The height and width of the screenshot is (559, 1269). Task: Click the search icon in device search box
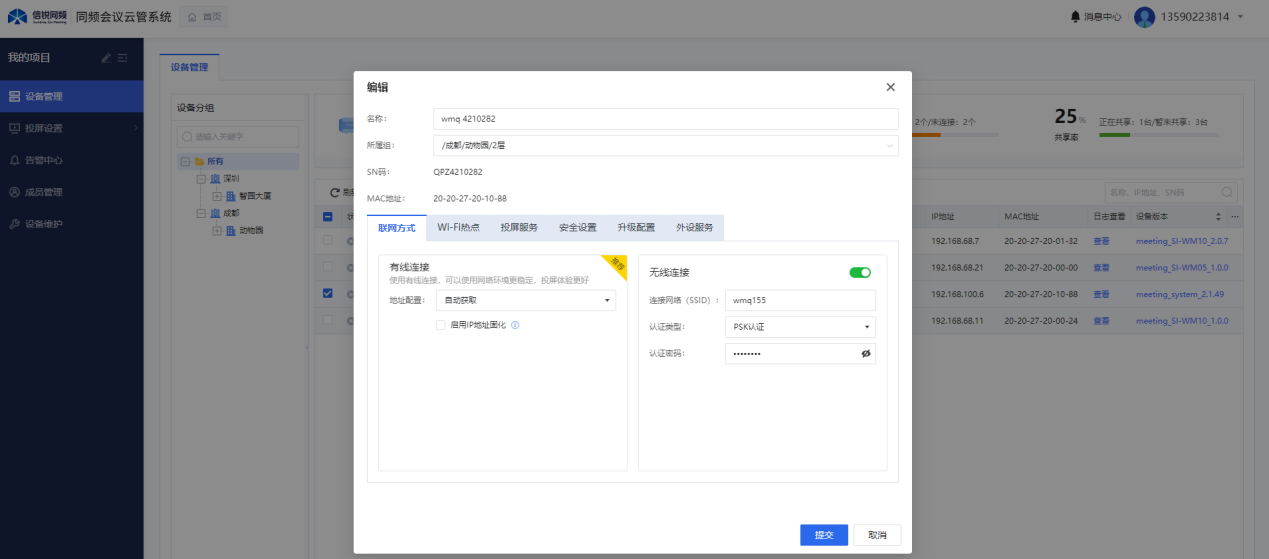[1227, 192]
